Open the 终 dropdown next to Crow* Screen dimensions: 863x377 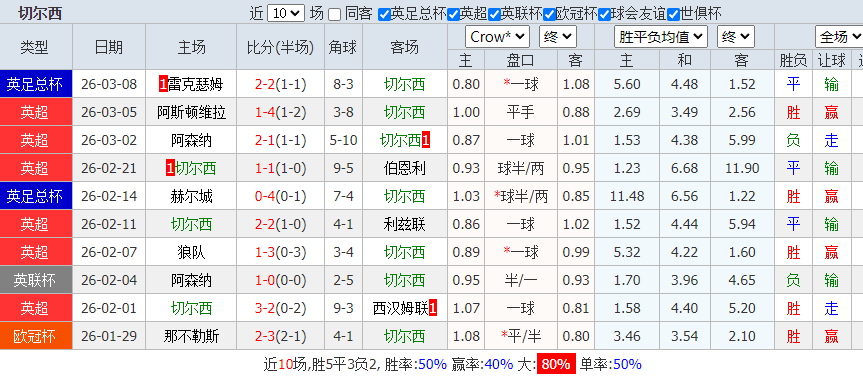click(558, 37)
